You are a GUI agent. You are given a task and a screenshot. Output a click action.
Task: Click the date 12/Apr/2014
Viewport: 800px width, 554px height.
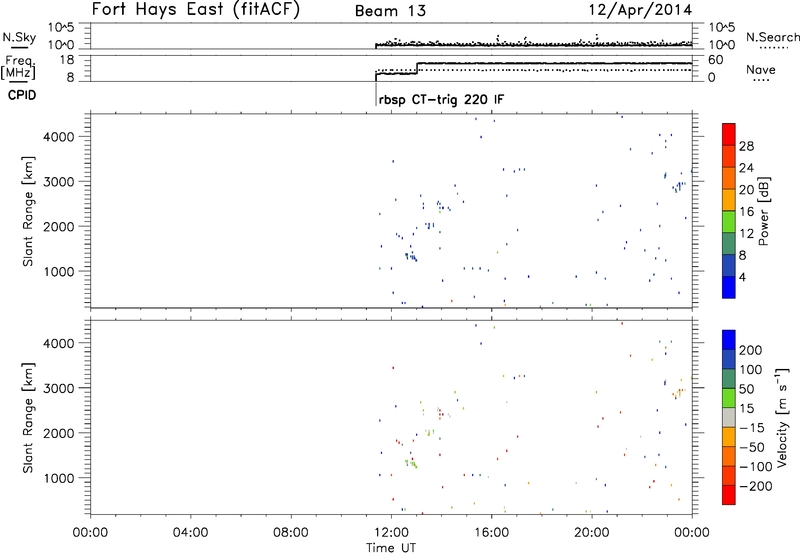pos(640,10)
